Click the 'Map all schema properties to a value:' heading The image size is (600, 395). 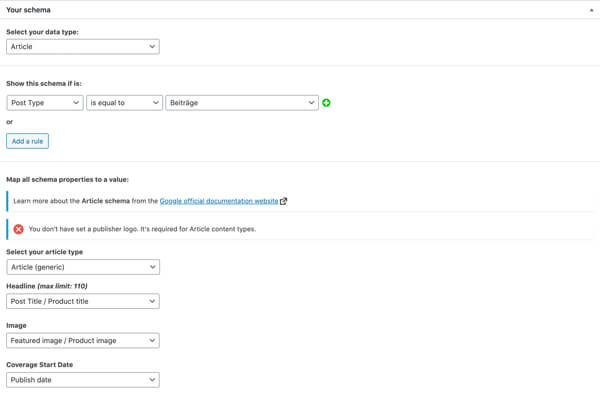[67, 180]
